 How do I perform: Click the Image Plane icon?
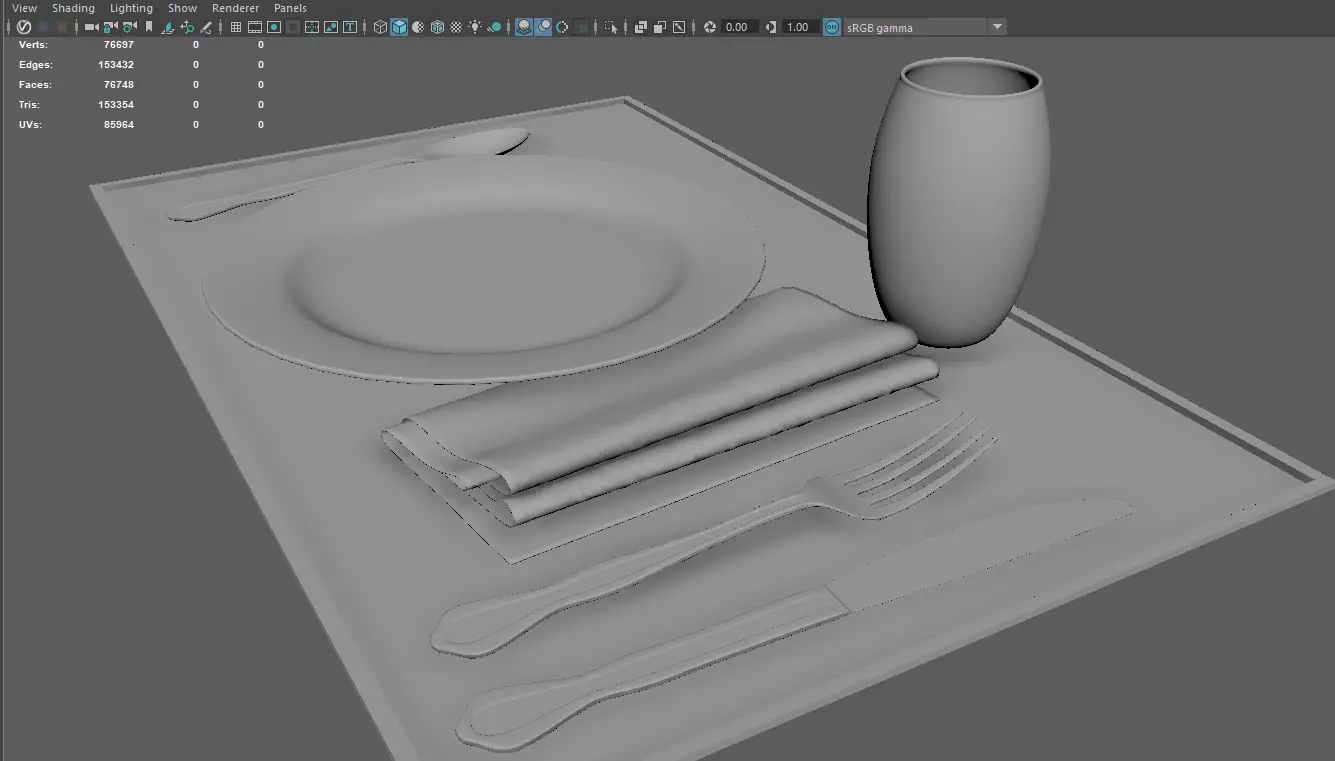coord(167,27)
